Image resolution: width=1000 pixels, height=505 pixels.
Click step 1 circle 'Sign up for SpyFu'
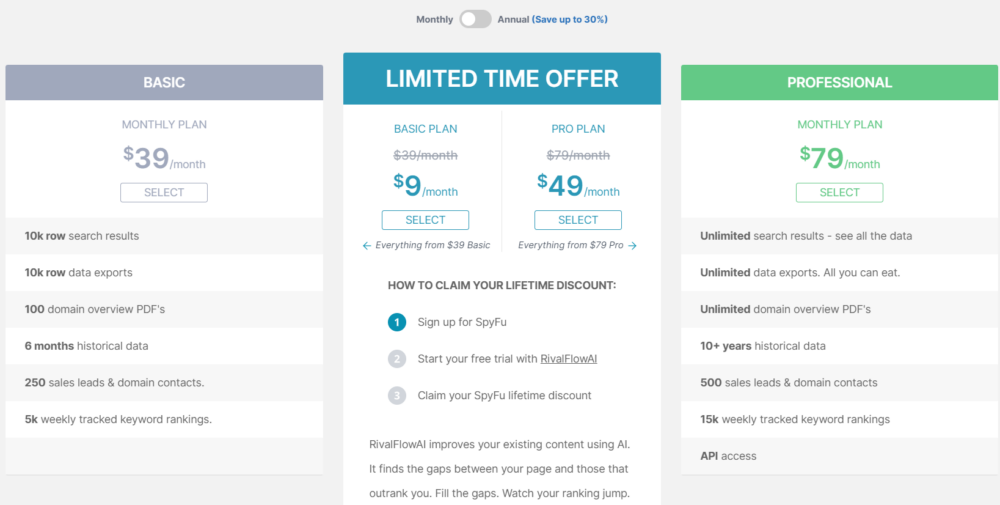(397, 323)
